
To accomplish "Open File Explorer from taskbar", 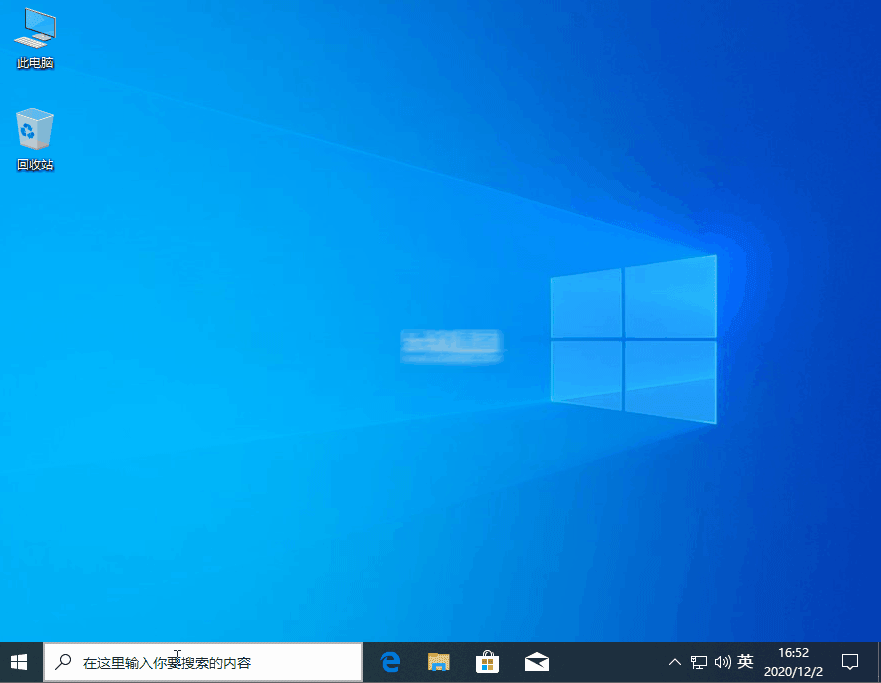I will tap(439, 662).
